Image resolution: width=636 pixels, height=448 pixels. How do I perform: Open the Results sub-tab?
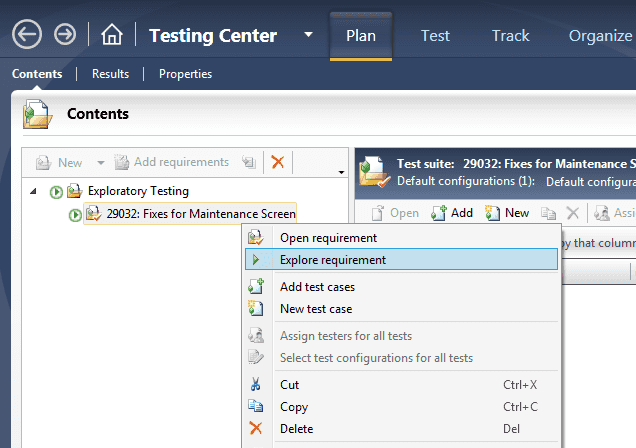[x=110, y=74]
